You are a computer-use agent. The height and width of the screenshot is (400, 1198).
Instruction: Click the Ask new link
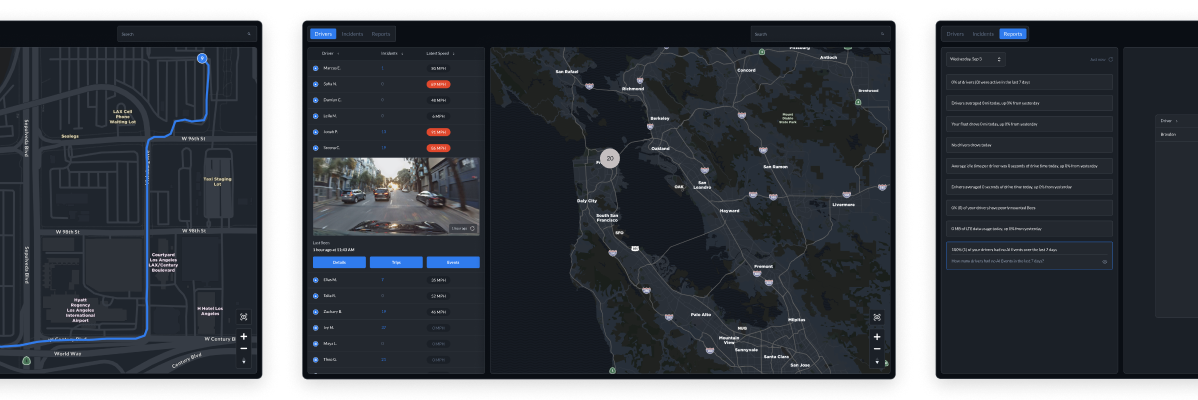(x=1098, y=60)
